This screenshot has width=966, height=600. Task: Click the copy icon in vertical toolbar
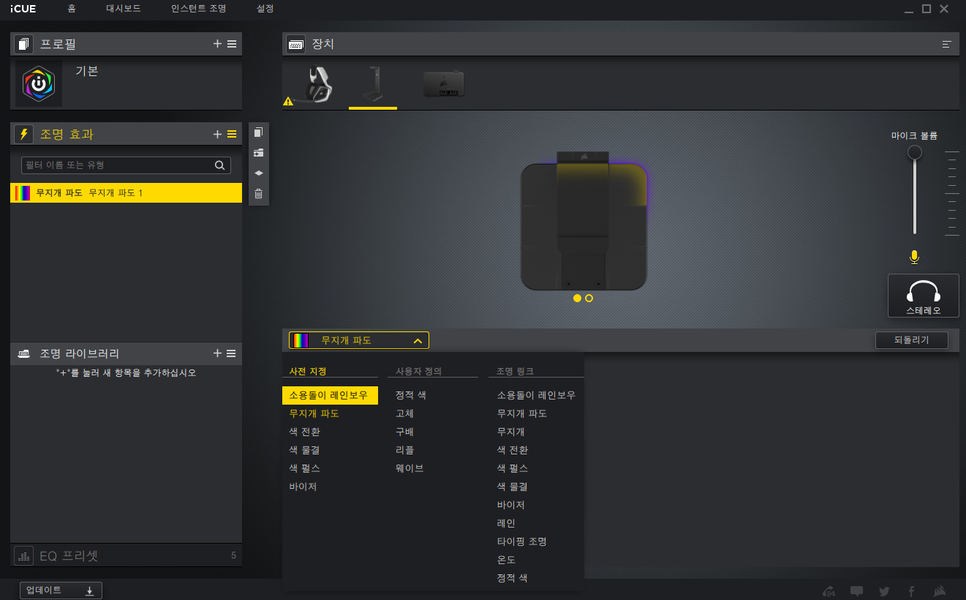point(259,132)
